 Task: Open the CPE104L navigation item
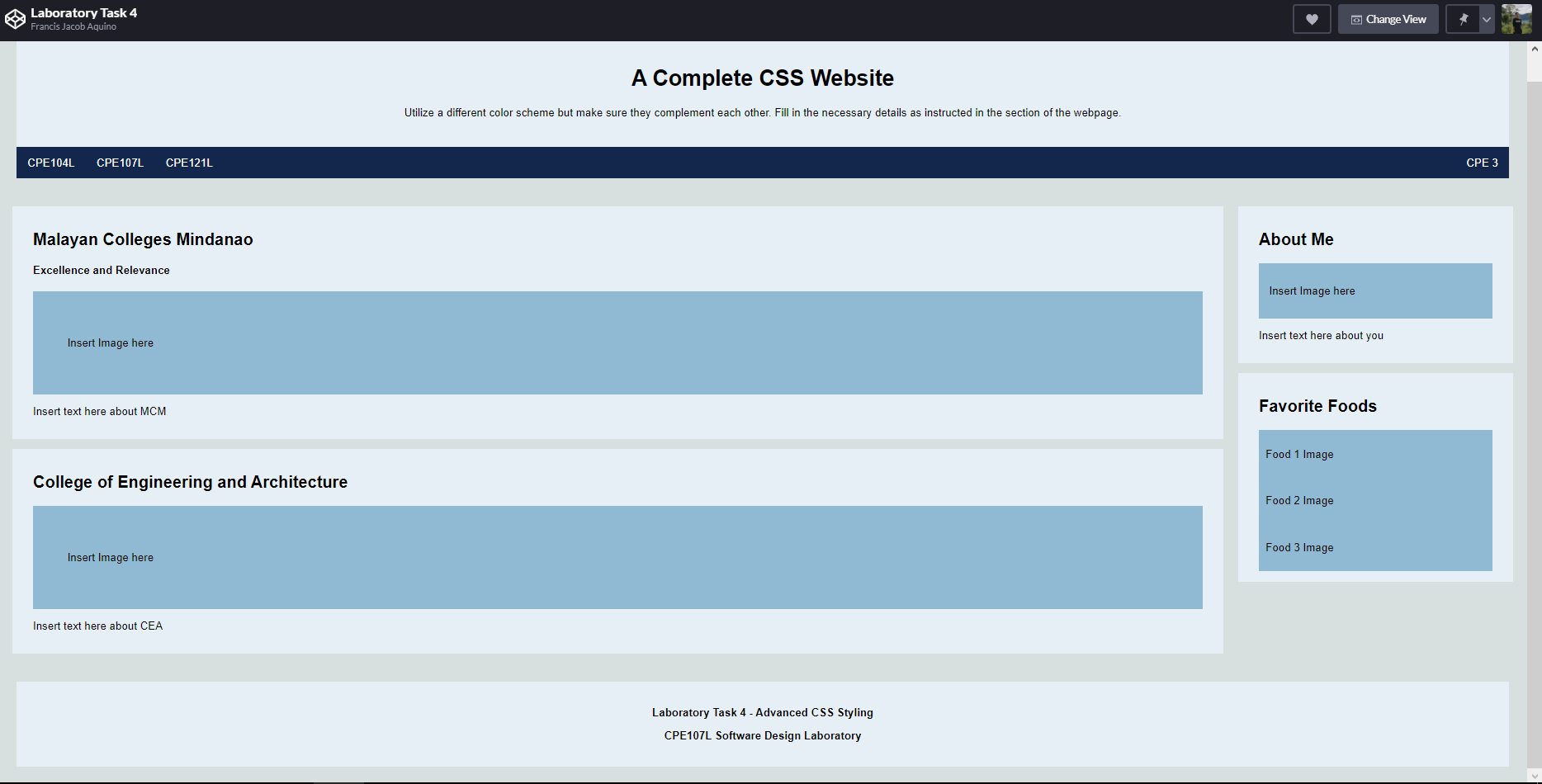click(x=51, y=163)
